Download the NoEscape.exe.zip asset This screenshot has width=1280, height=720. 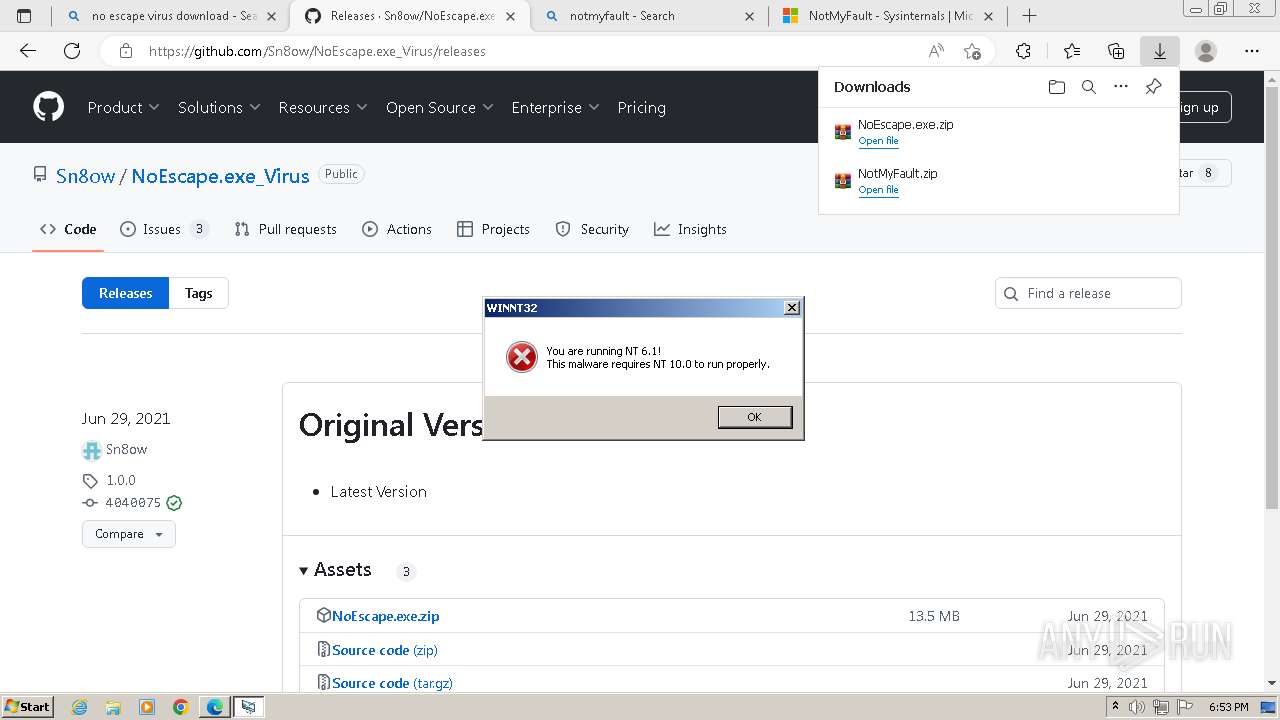(x=386, y=616)
